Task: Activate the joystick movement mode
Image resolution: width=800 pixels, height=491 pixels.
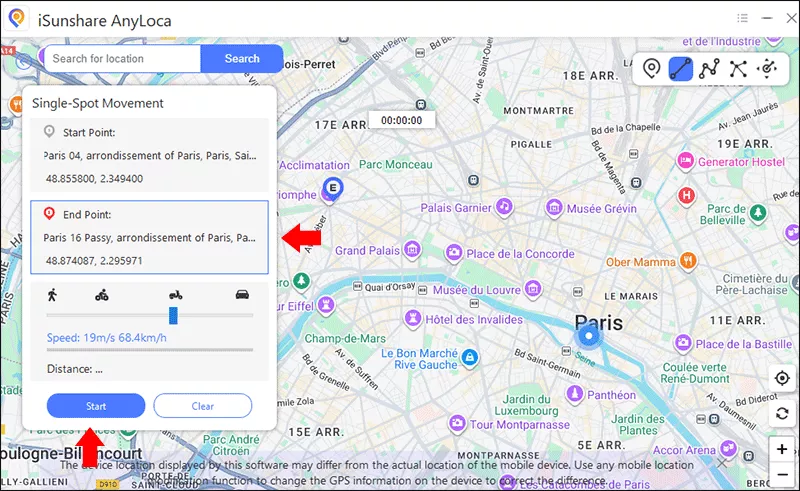Action: coord(767,68)
